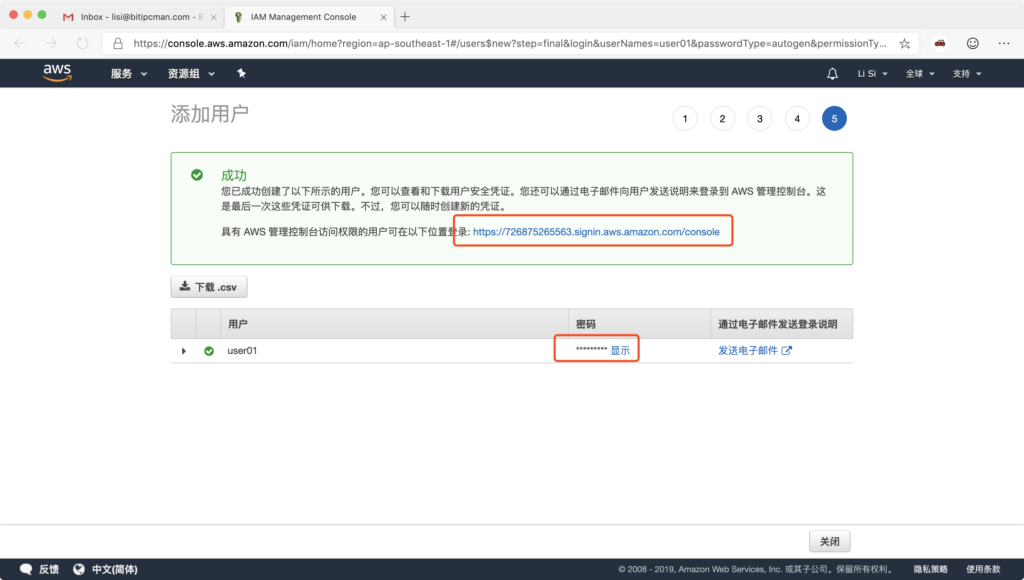Viewport: 1024px width, 580px height.
Task: Click the browser URL address bar
Action: point(509,44)
